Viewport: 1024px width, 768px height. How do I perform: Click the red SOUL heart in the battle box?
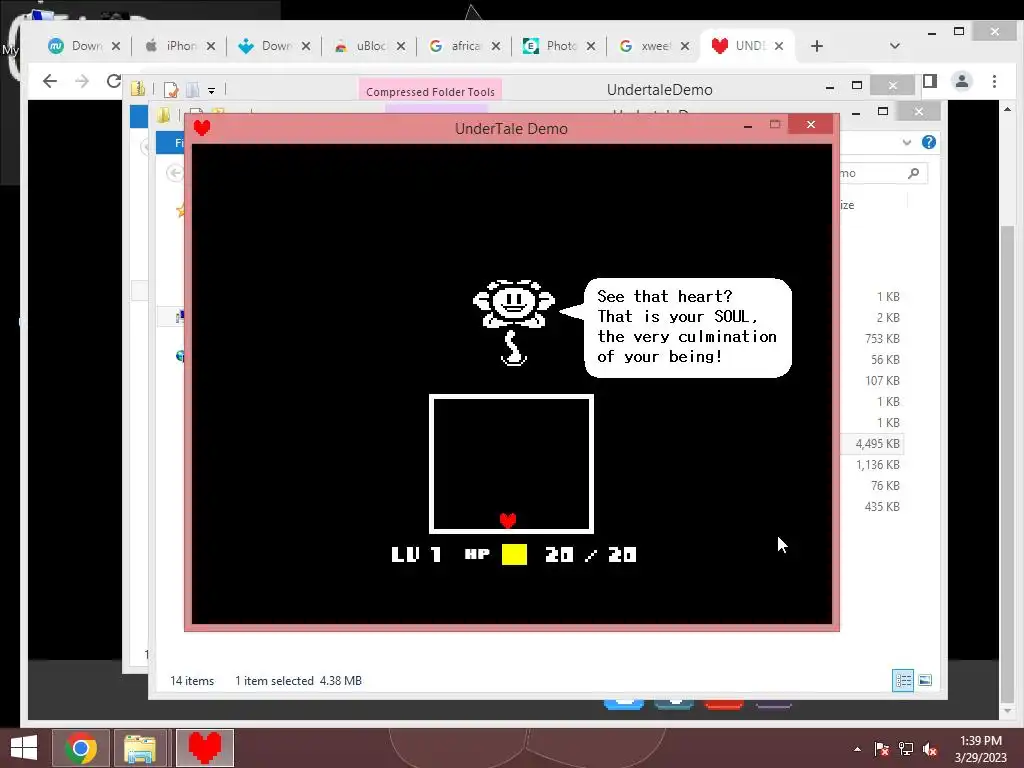click(x=508, y=520)
